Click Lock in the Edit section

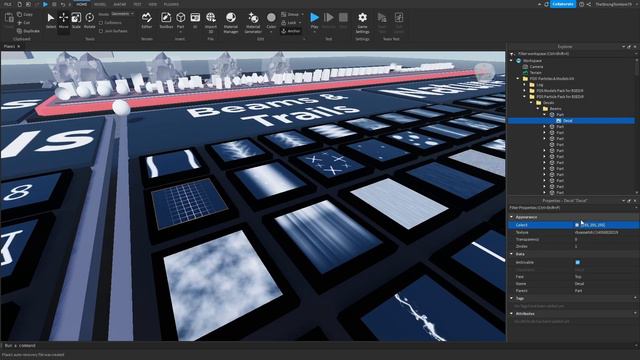pyautogui.click(x=289, y=23)
